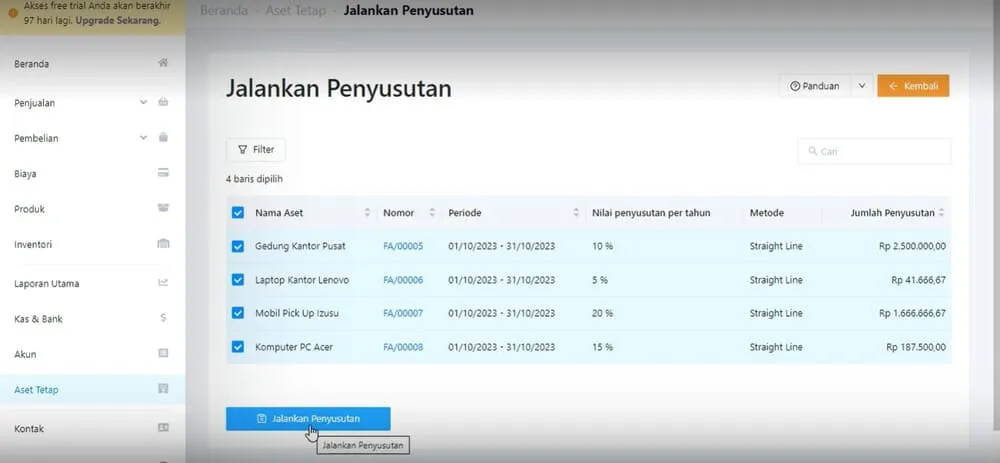1000x463 pixels.
Task: Open the dropdown arrow next to Panduan
Action: point(862,86)
